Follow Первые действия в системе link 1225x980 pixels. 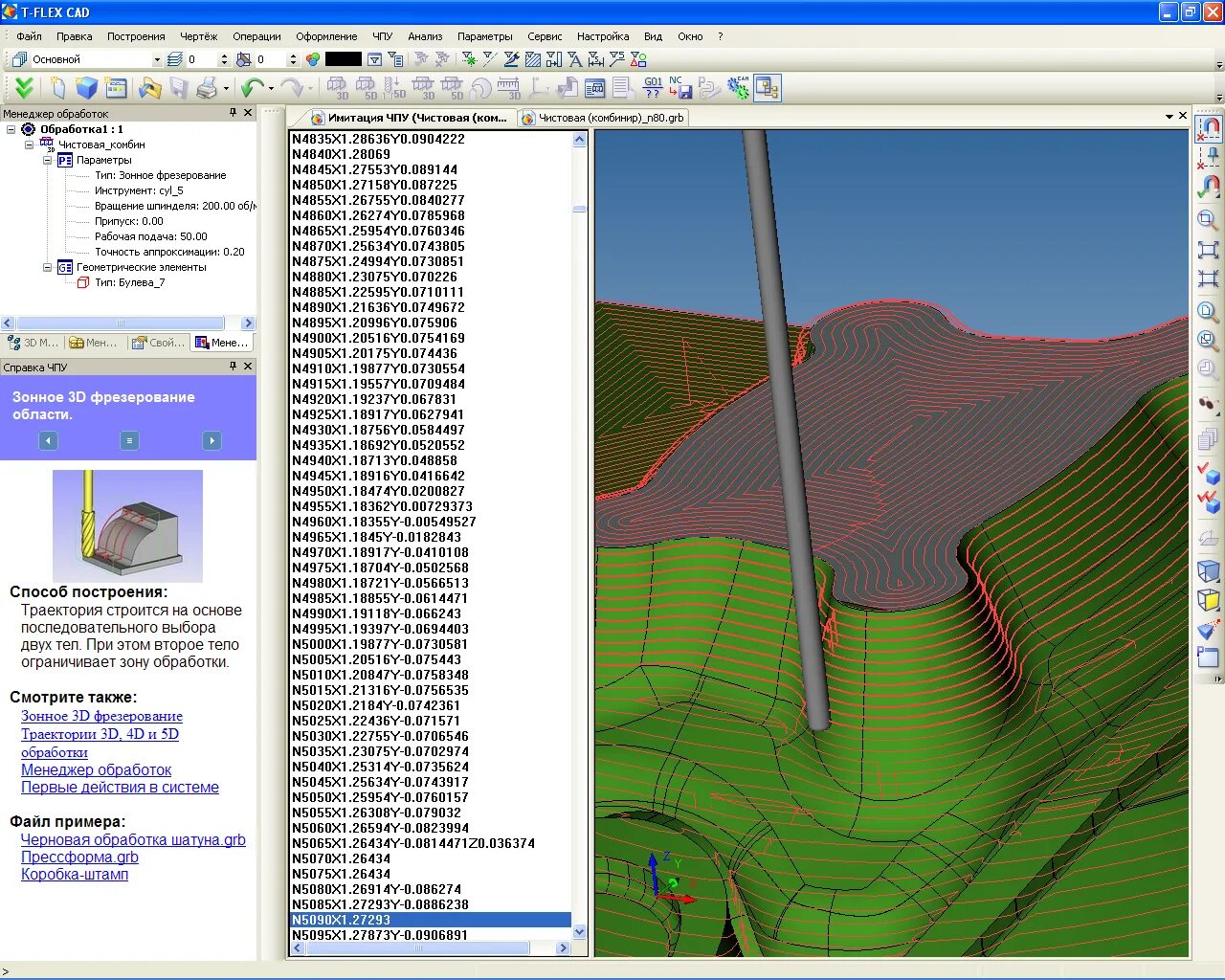[x=120, y=788]
